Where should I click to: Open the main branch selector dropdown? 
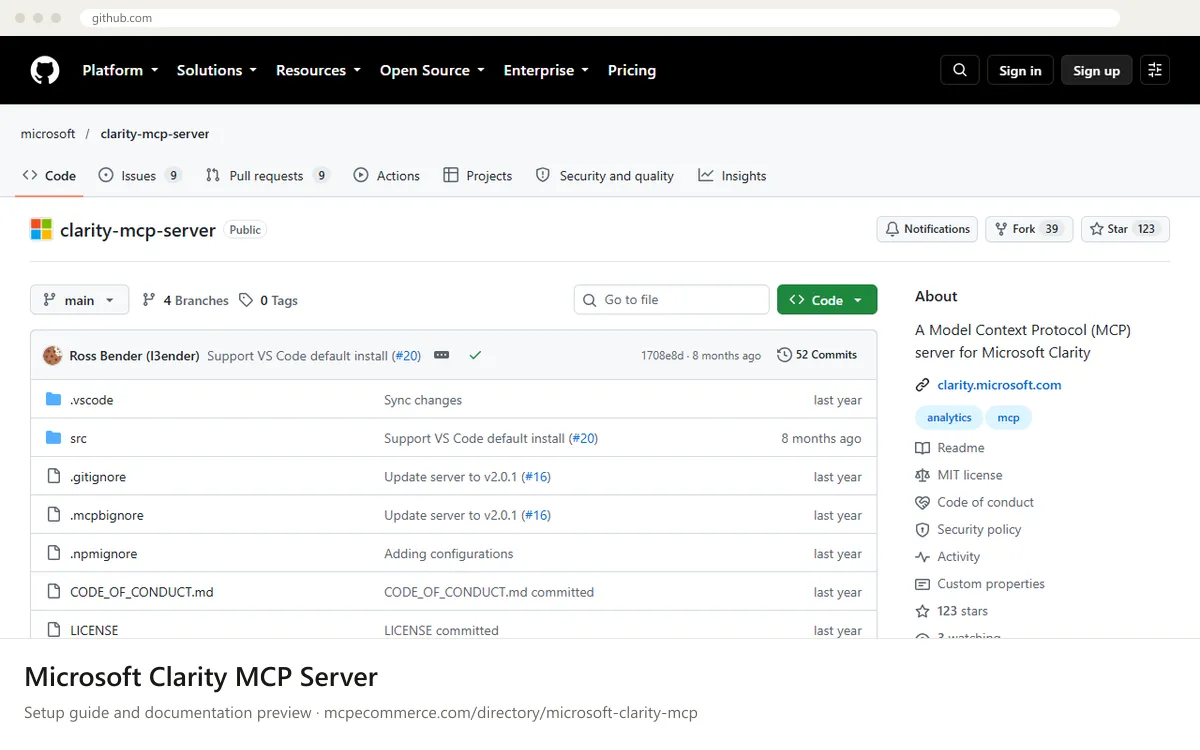coord(80,300)
